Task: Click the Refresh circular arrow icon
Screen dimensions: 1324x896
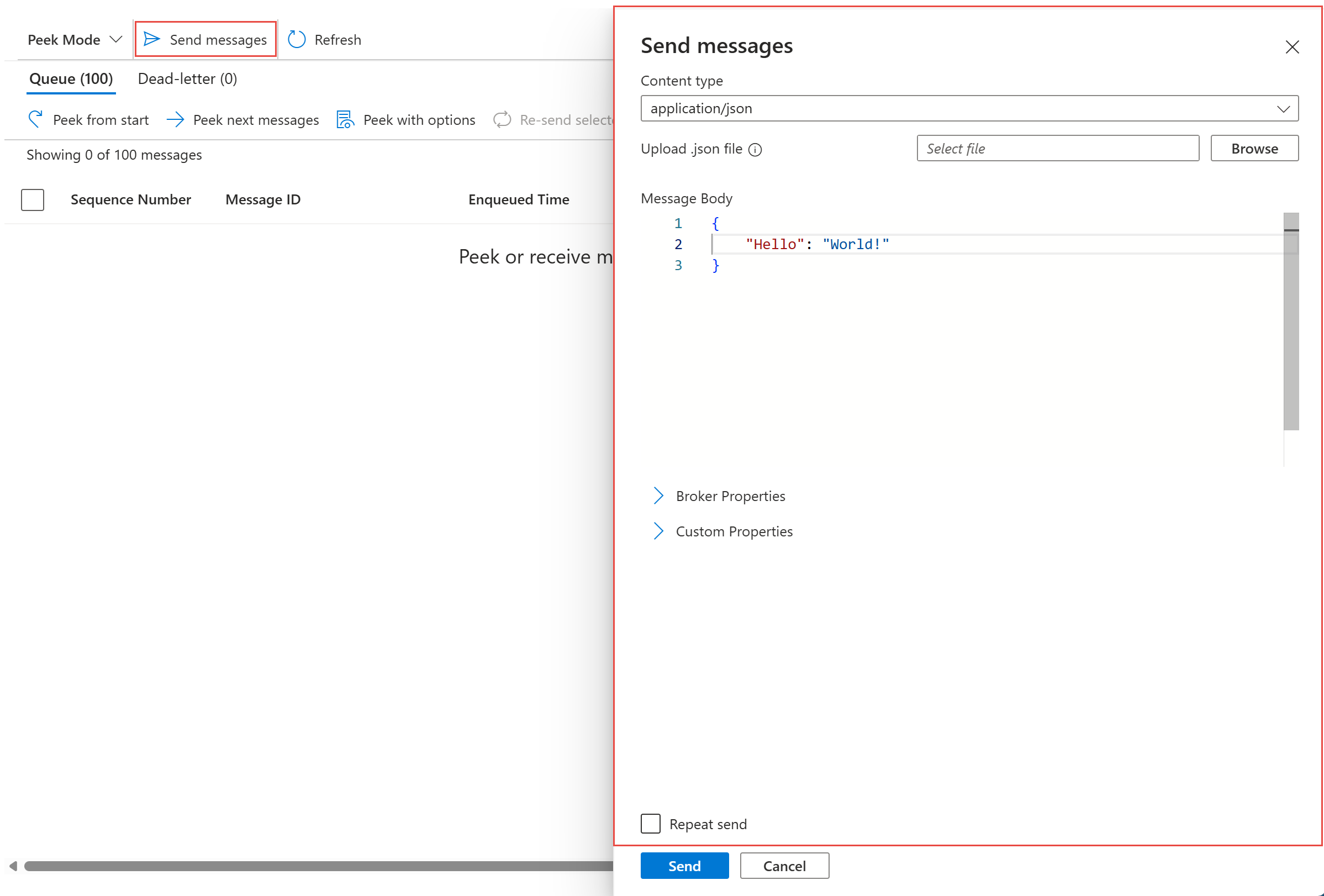Action: (297, 39)
